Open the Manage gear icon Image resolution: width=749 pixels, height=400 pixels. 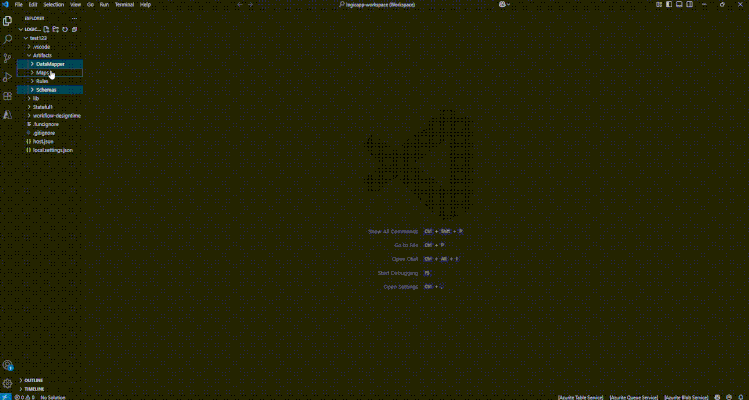point(7,383)
